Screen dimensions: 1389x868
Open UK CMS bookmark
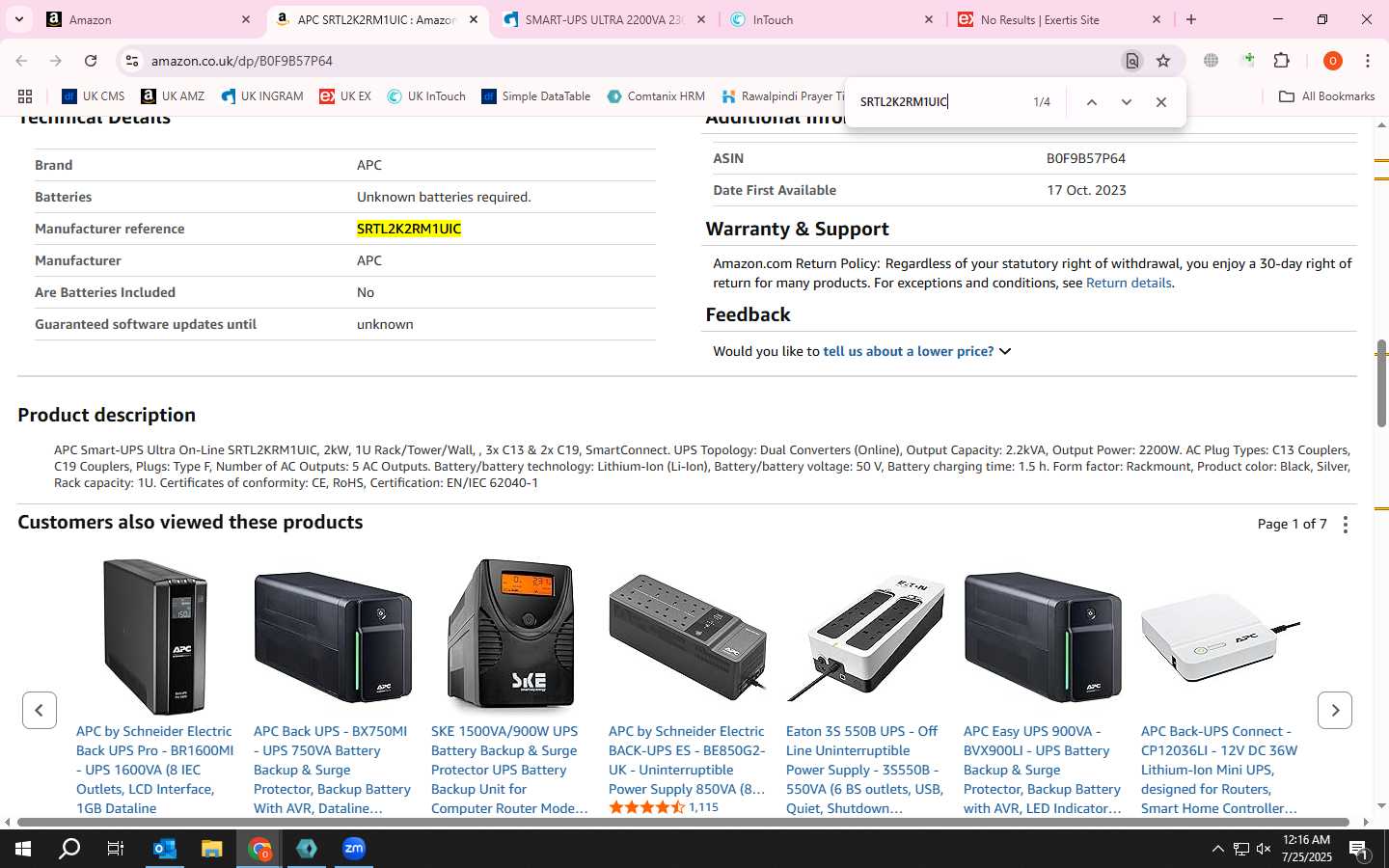[94, 96]
